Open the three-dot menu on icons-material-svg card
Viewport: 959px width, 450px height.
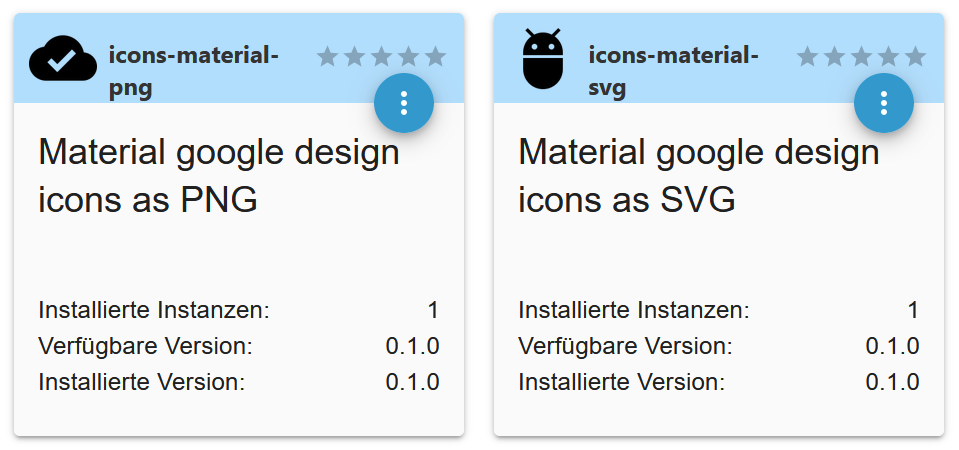pyautogui.click(x=884, y=103)
